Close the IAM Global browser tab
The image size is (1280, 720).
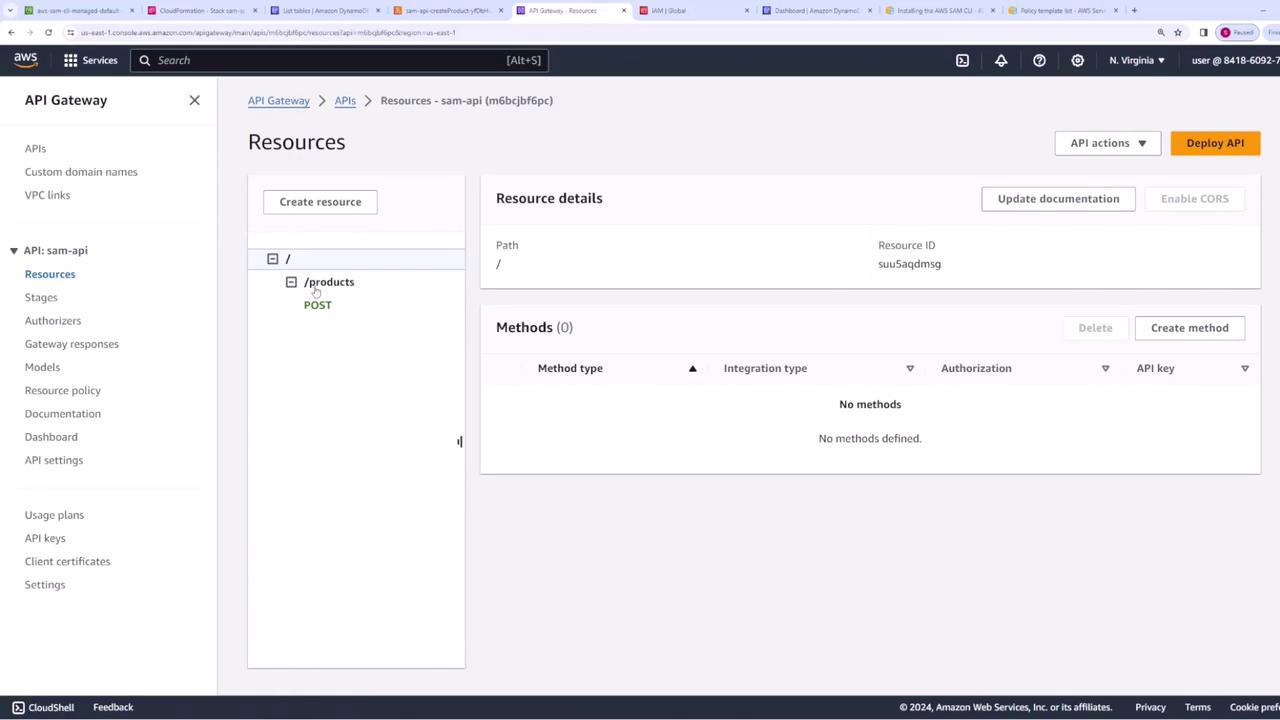click(747, 10)
